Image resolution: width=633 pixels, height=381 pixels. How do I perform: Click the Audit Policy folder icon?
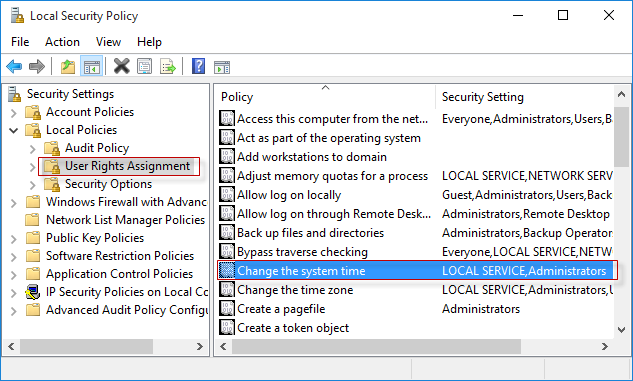52,148
